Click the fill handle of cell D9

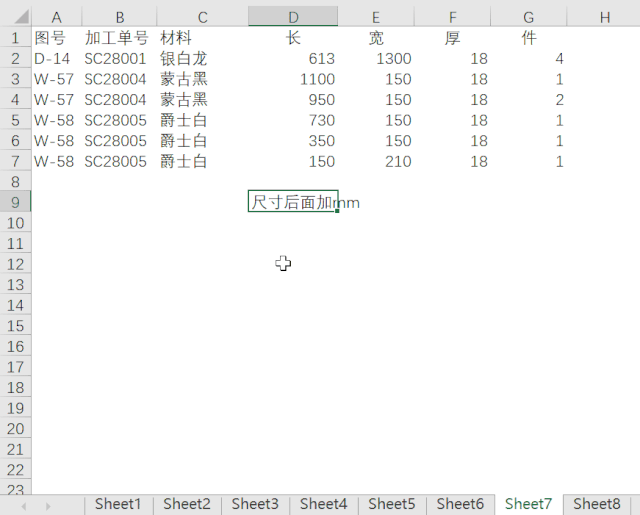337,211
